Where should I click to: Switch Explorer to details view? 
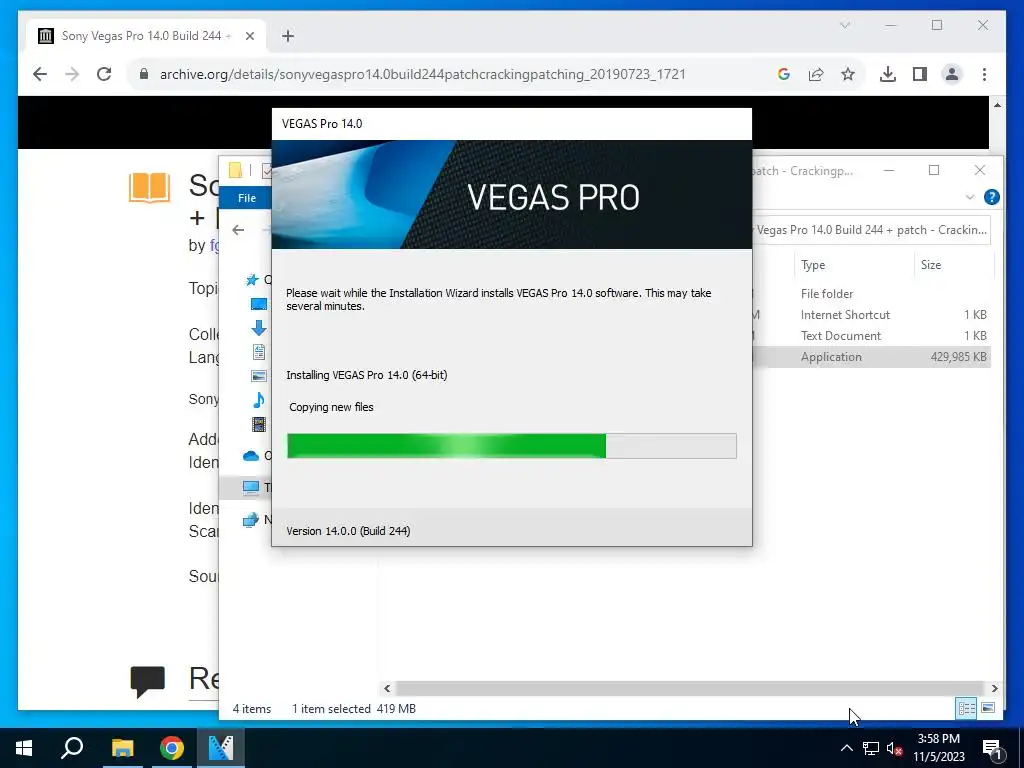pyautogui.click(x=967, y=708)
